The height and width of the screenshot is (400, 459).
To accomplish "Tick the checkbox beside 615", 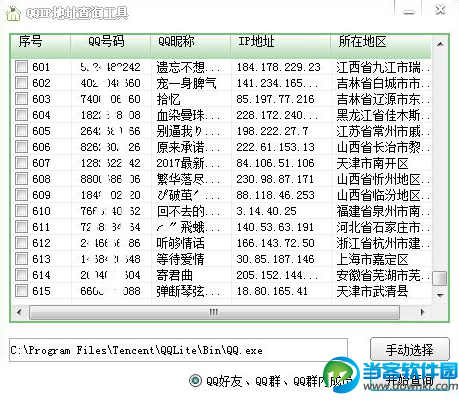I will click(21, 291).
